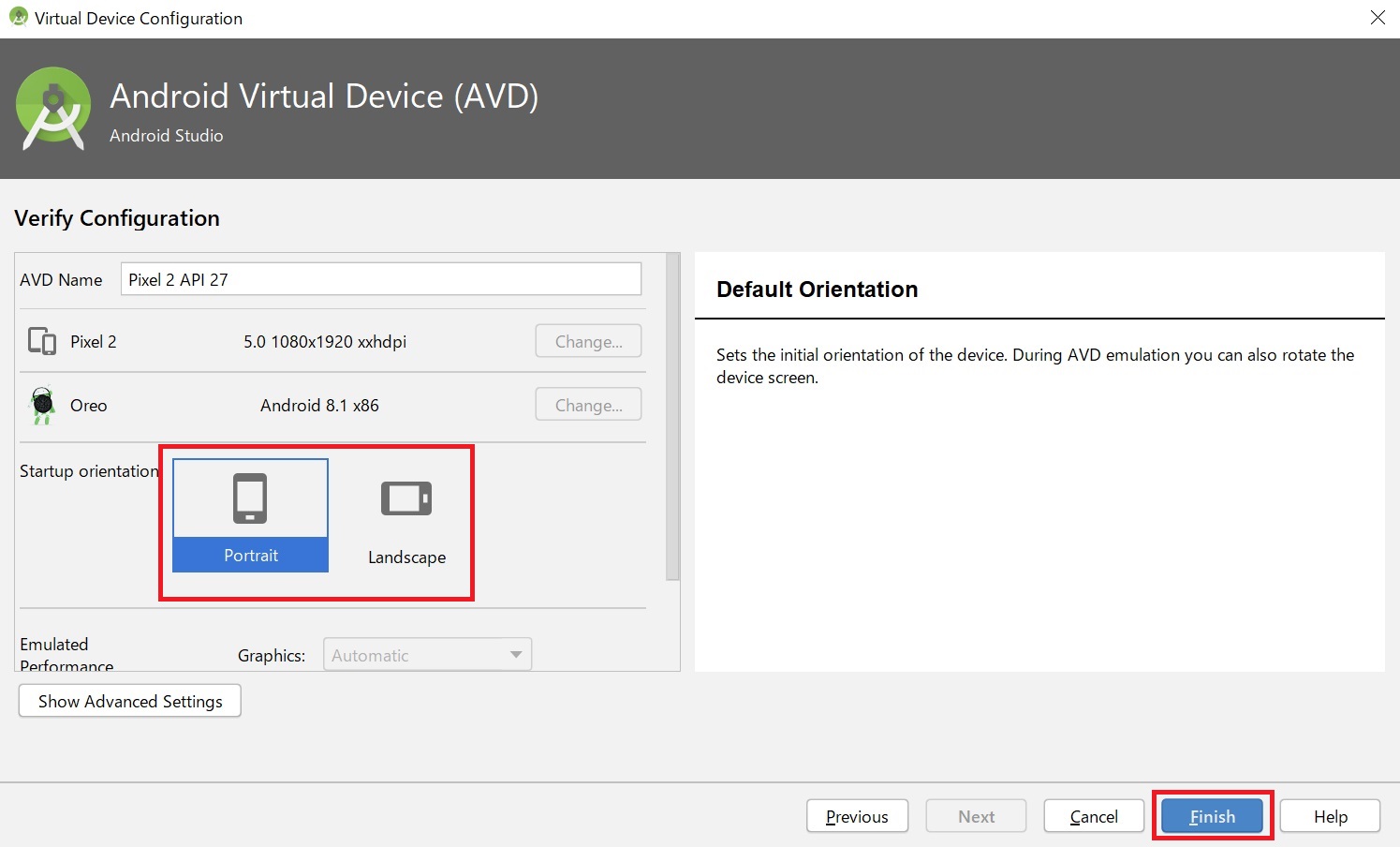Click the configuration panel vertical scrollbar
1400x847 pixels.
[x=672, y=417]
